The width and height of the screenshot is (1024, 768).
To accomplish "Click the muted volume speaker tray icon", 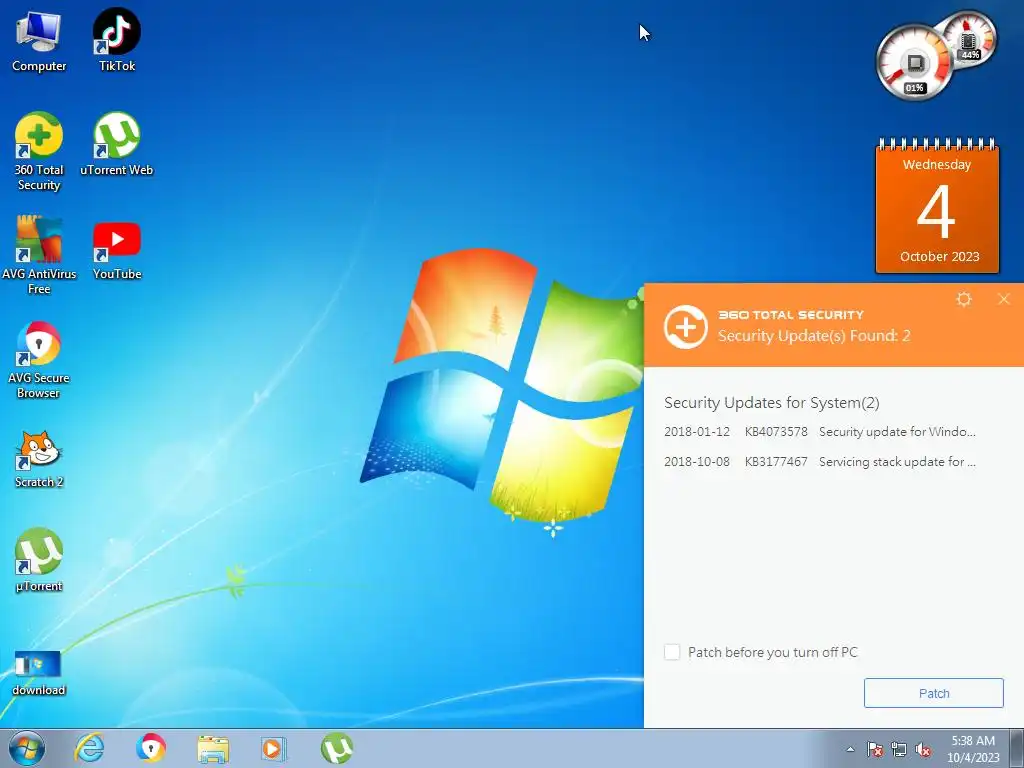I will [x=923, y=749].
